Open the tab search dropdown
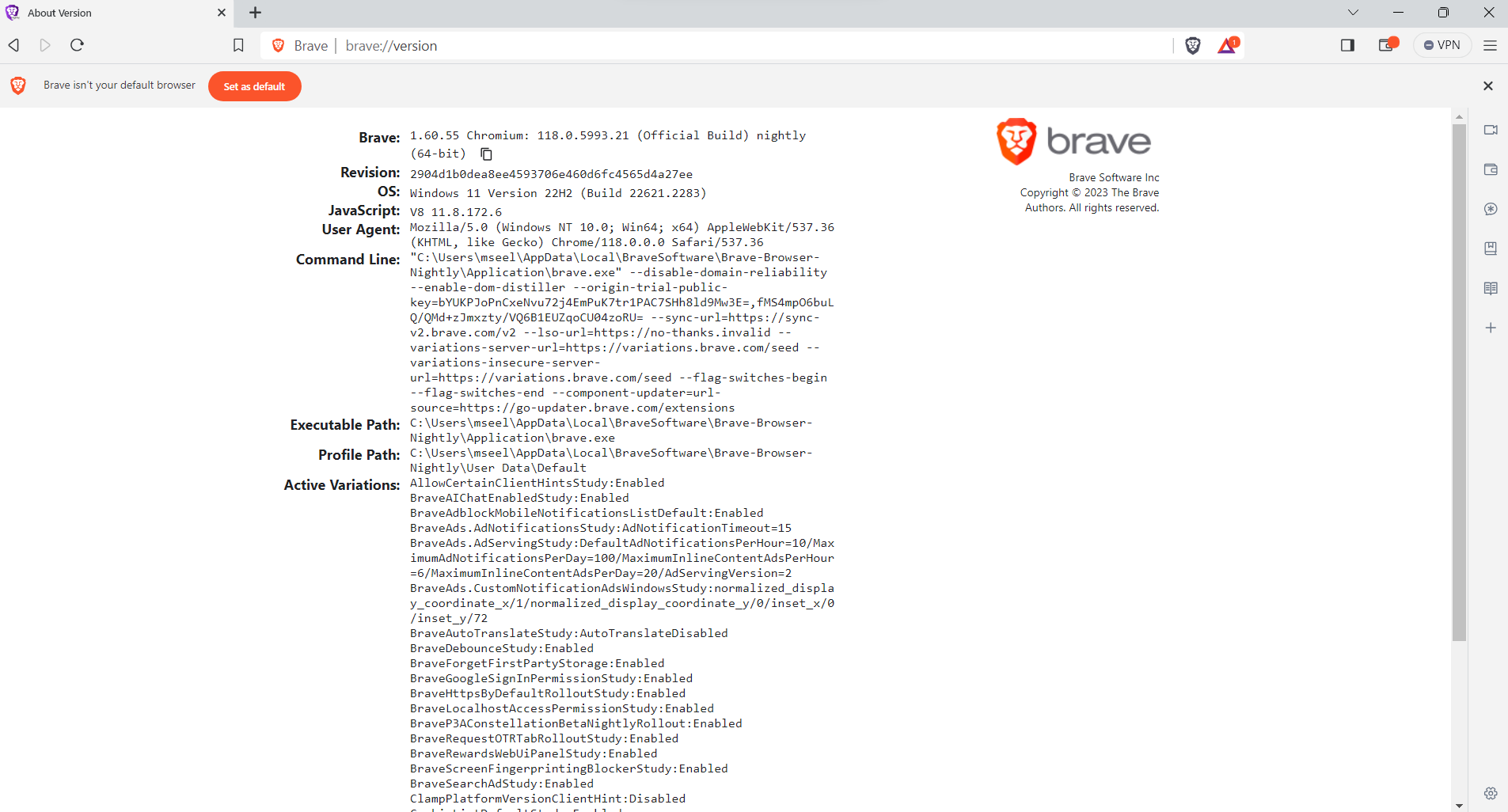Screen dimensions: 1508x812 [1353, 12]
